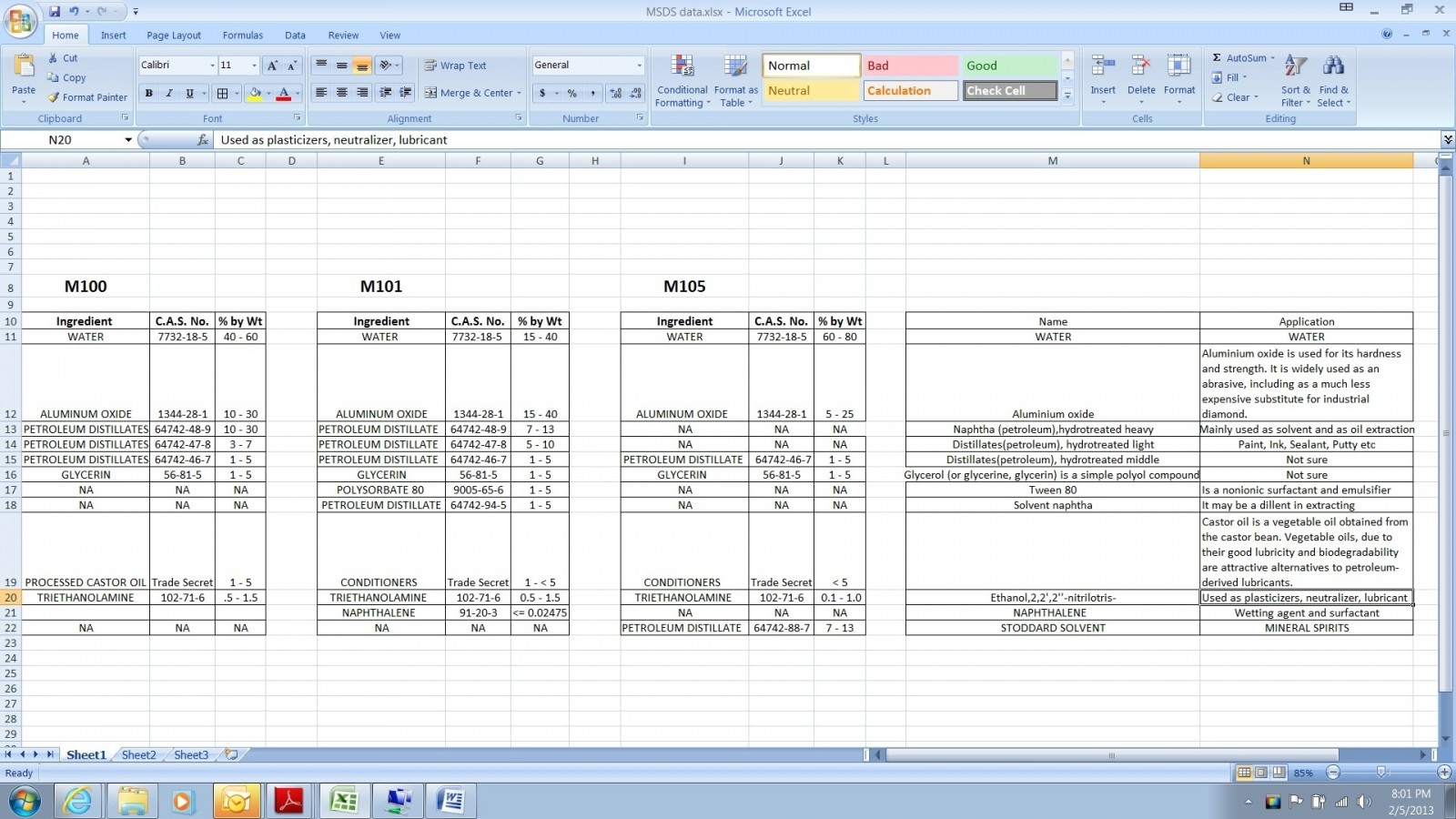The image size is (1456, 819).
Task: Apply the fill color
Action: 255,93
